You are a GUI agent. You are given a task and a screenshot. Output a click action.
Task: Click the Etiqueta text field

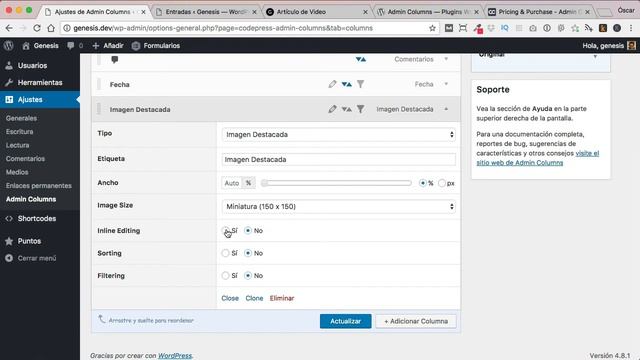point(338,160)
